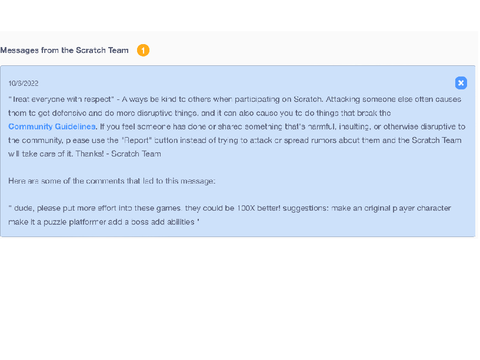Open the Community Guidelines link

point(52,127)
